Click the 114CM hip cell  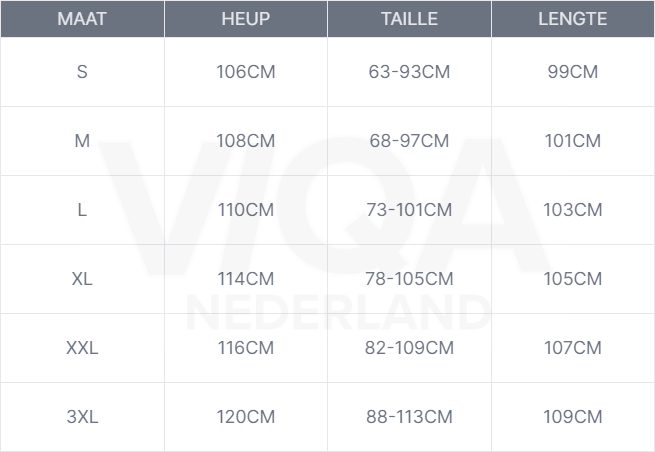click(x=245, y=279)
